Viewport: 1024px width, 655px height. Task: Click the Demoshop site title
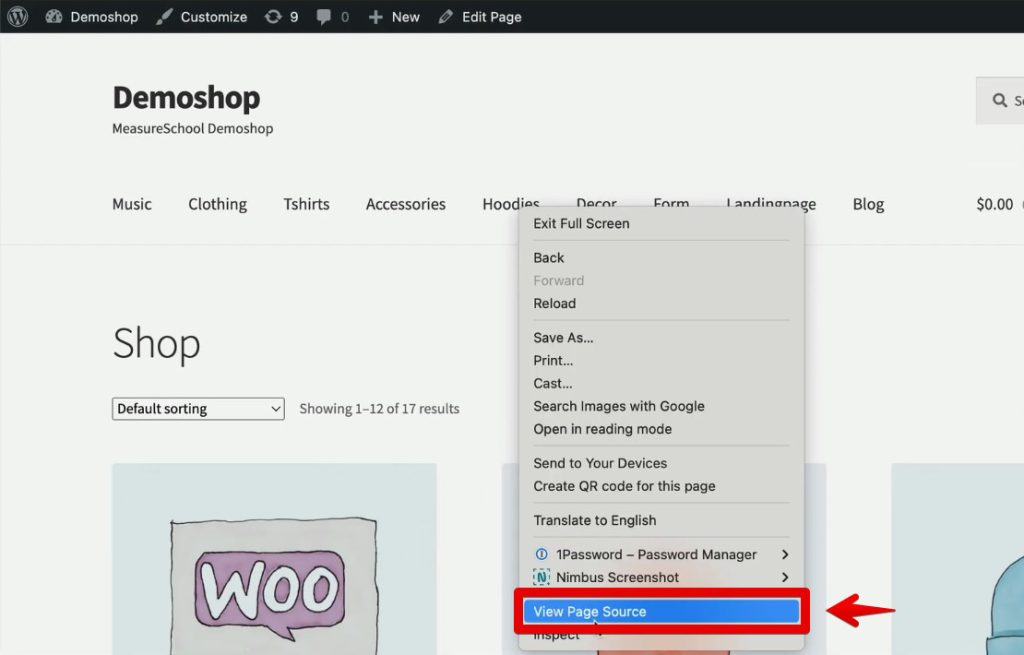click(x=186, y=98)
